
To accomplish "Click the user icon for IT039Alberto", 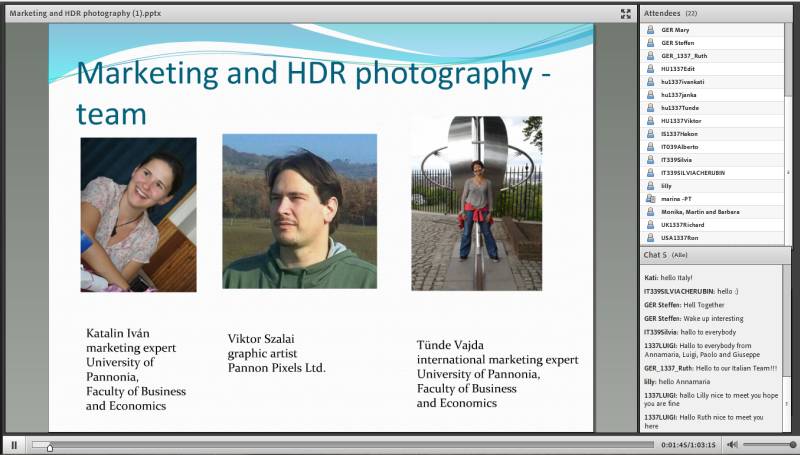I will click(x=650, y=147).
